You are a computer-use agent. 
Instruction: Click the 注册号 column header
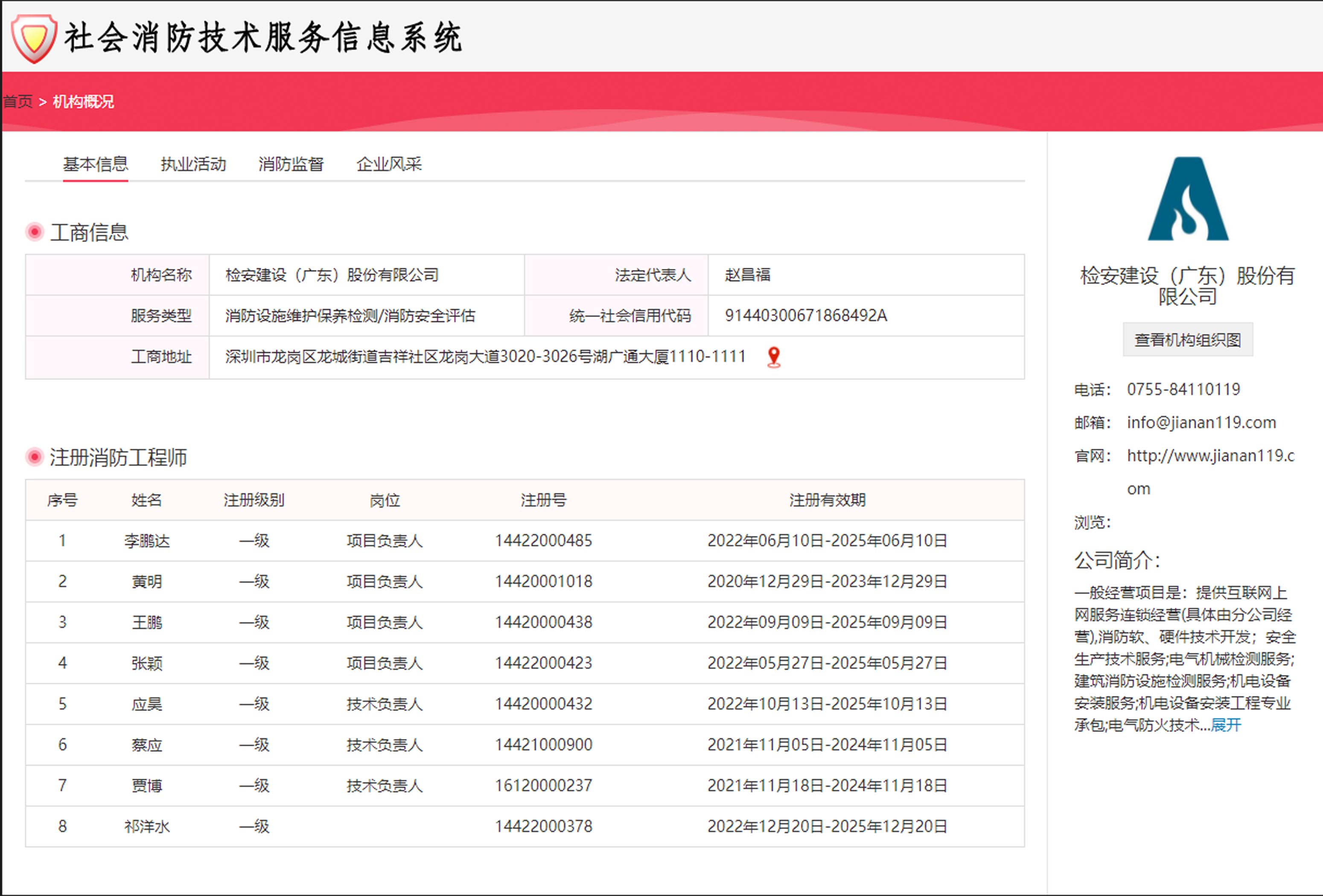[544, 500]
